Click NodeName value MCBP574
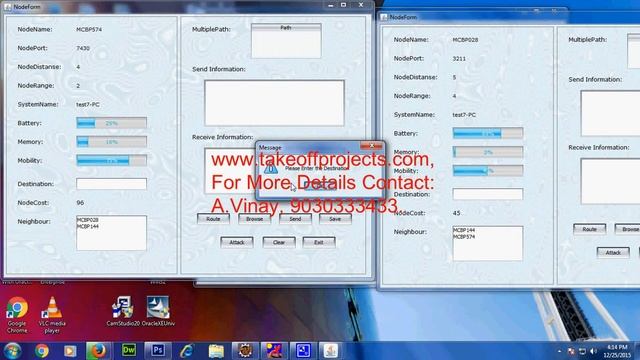The height and width of the screenshot is (360, 640). [89, 29]
